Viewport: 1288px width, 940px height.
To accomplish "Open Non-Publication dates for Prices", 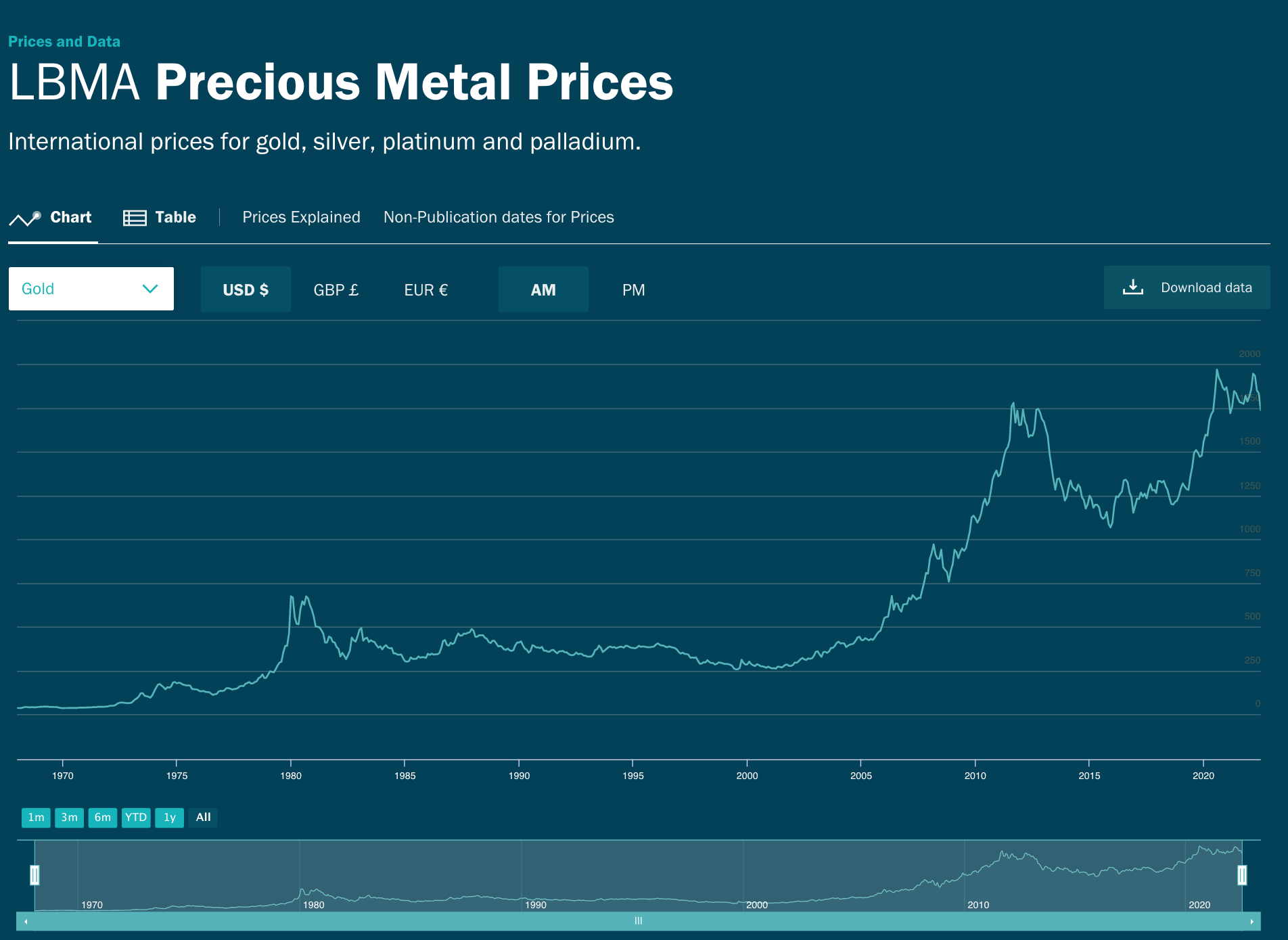I will (x=499, y=217).
